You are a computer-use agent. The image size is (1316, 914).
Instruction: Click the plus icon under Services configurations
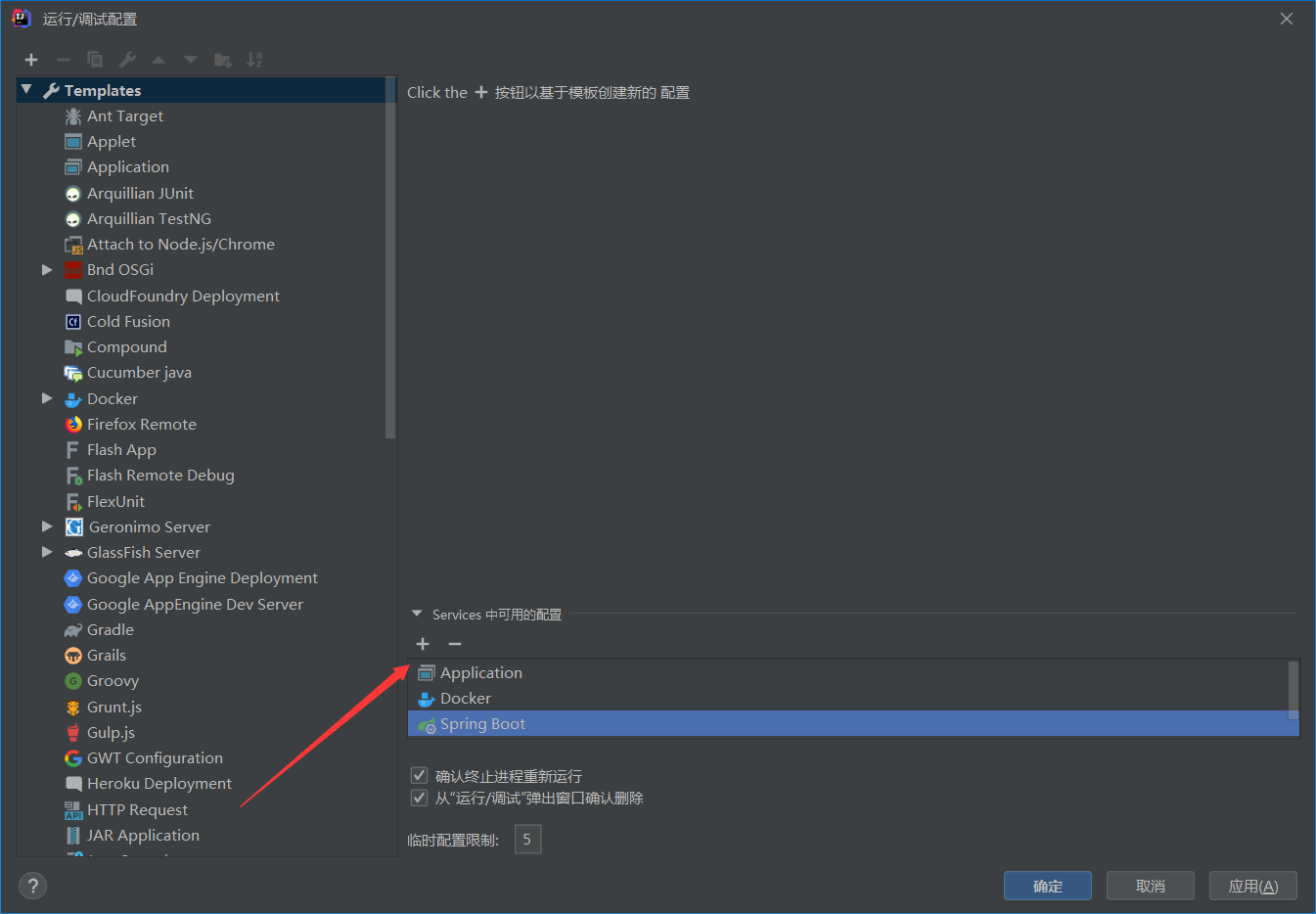[x=423, y=644]
